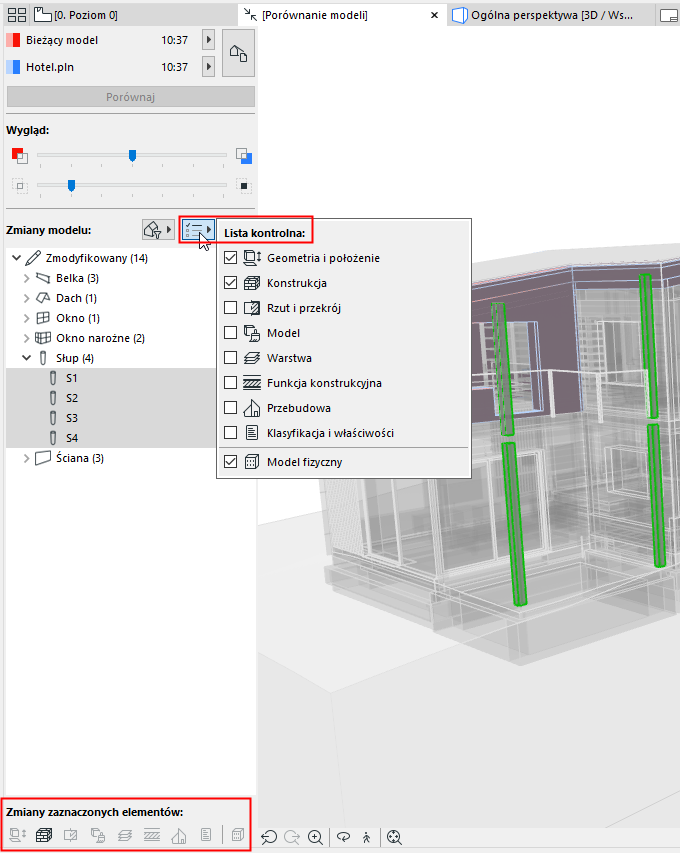Screen dimensions: 680x853
Task: Expand the Okno narożne (2) node
Action: (26, 338)
